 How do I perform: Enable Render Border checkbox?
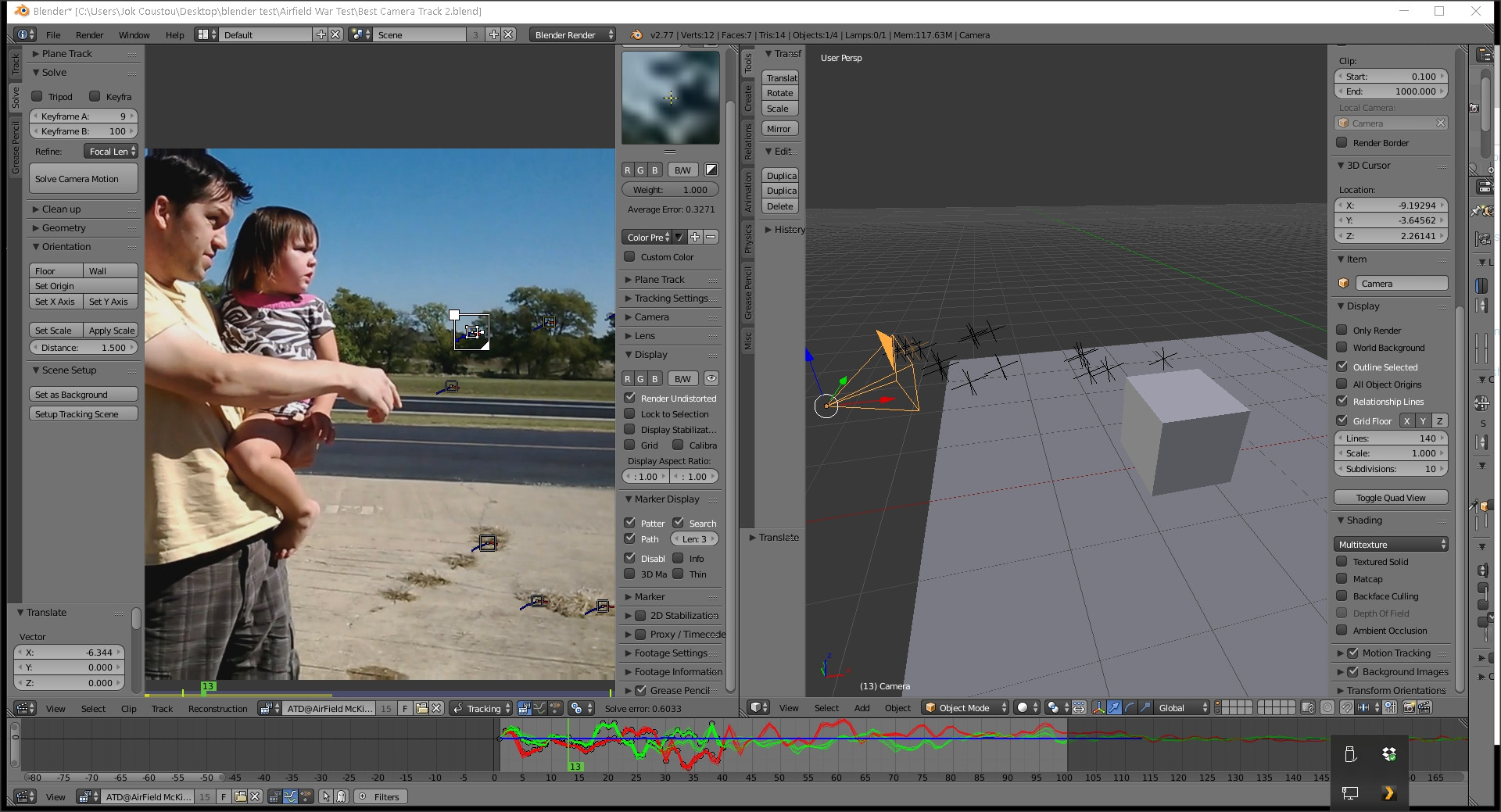tap(1342, 142)
